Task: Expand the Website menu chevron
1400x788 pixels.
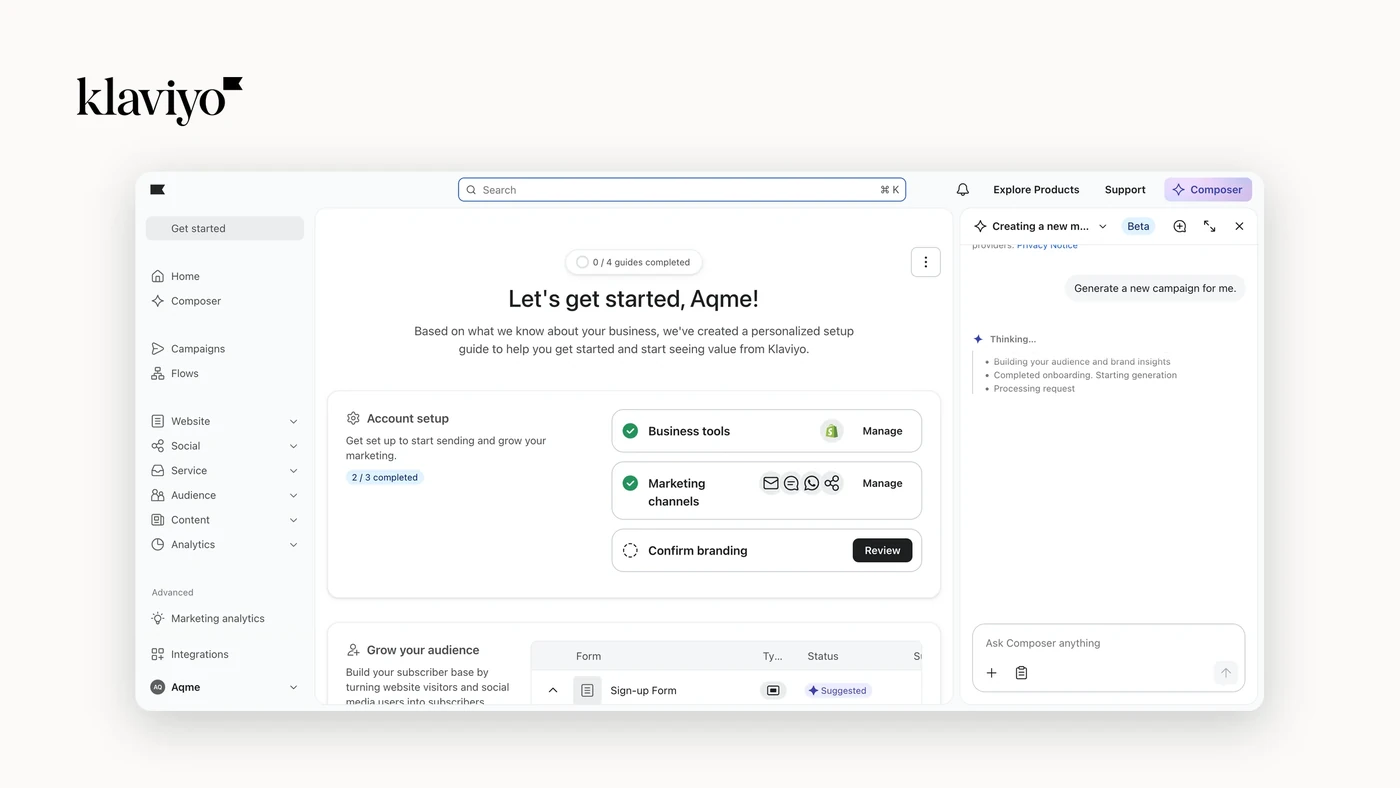Action: coord(294,422)
